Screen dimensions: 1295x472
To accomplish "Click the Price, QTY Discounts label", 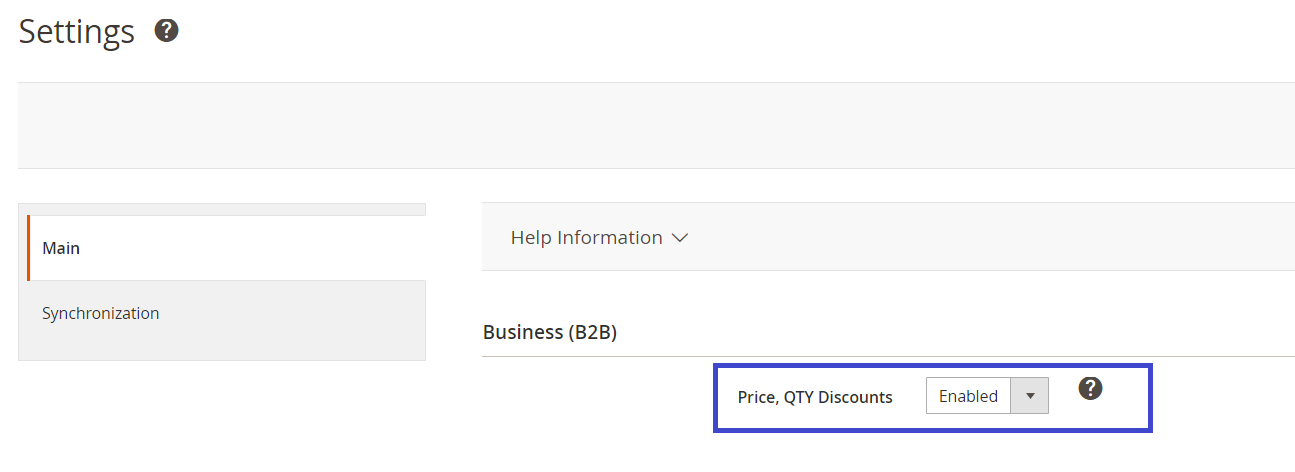I will [x=815, y=397].
